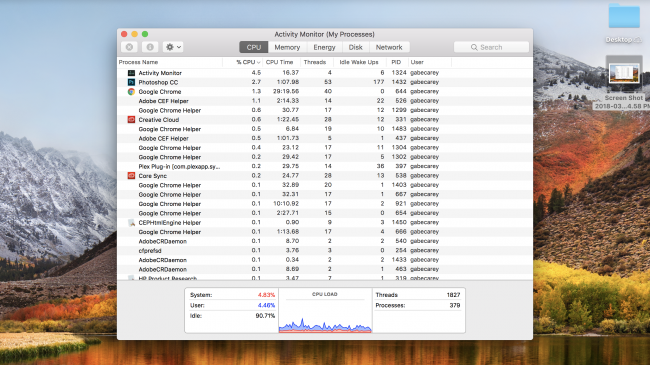Viewport: 650px width, 365px height.
Task: Select the Creative Cloud process icon
Action: click(131, 119)
